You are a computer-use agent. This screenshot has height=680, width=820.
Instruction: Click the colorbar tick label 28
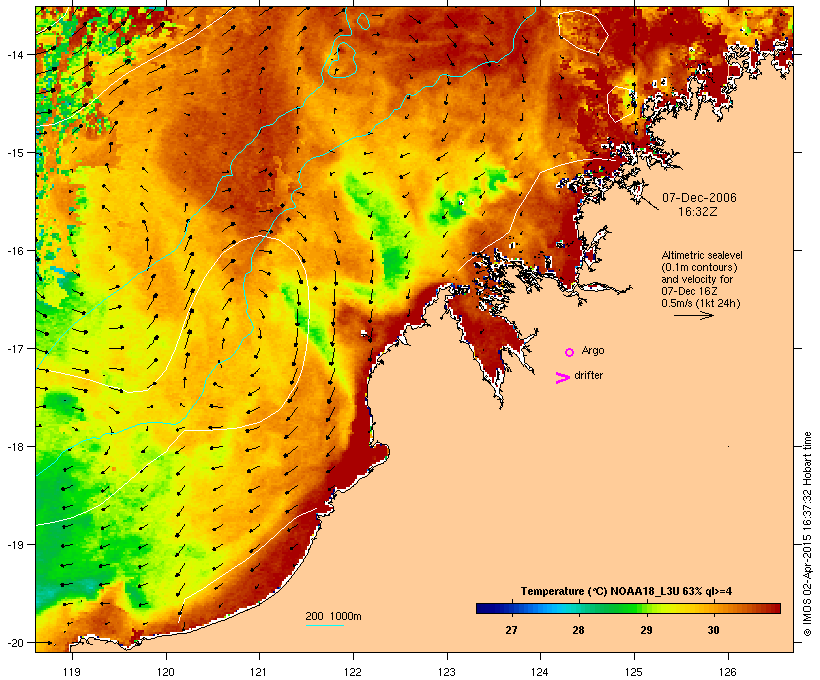coord(578,630)
